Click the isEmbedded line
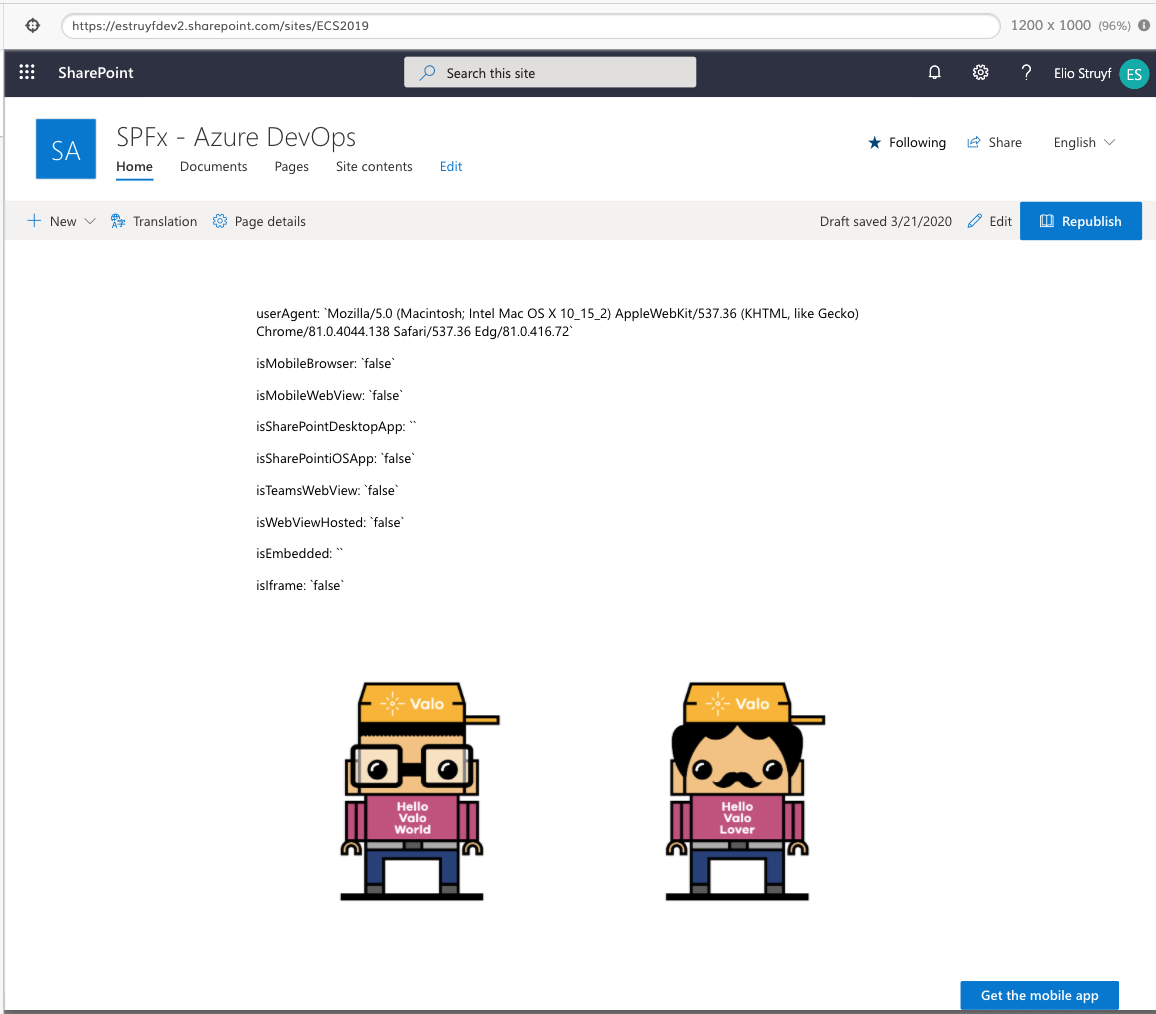Image resolution: width=1156 pixels, height=1014 pixels. (x=300, y=553)
